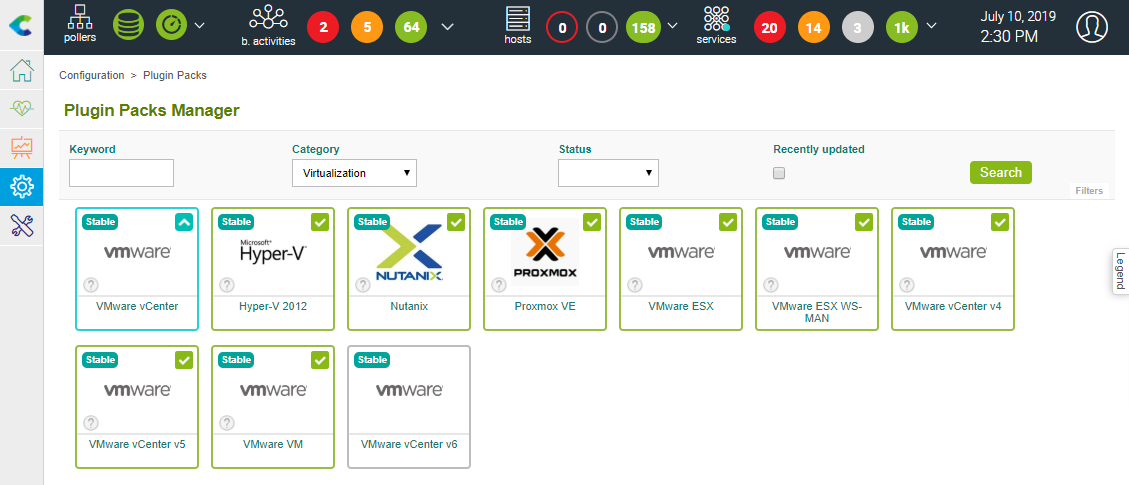Open the Status dropdown
Viewport: 1129px width, 485px height.
[608, 173]
